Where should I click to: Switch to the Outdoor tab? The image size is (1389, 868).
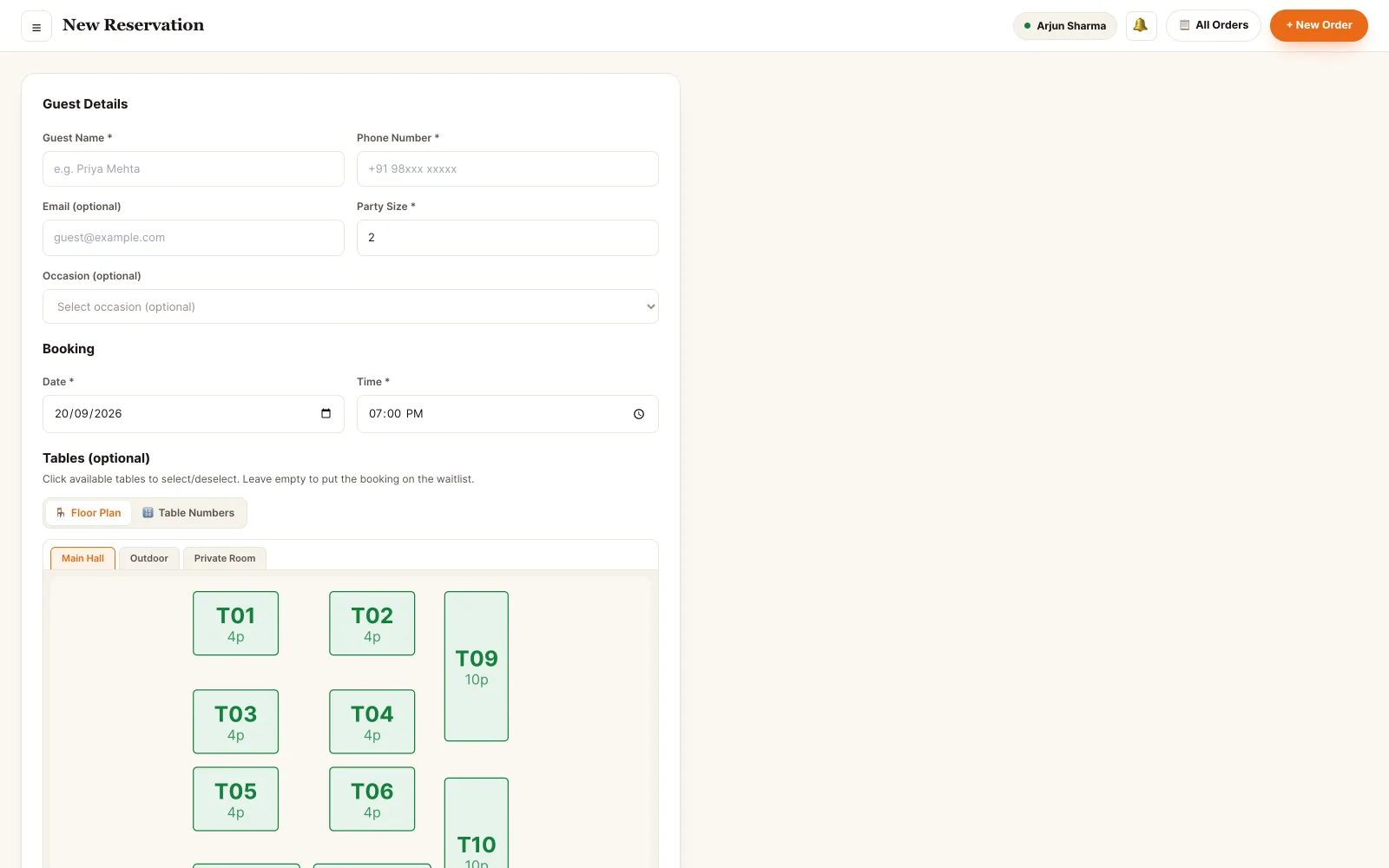(149, 558)
